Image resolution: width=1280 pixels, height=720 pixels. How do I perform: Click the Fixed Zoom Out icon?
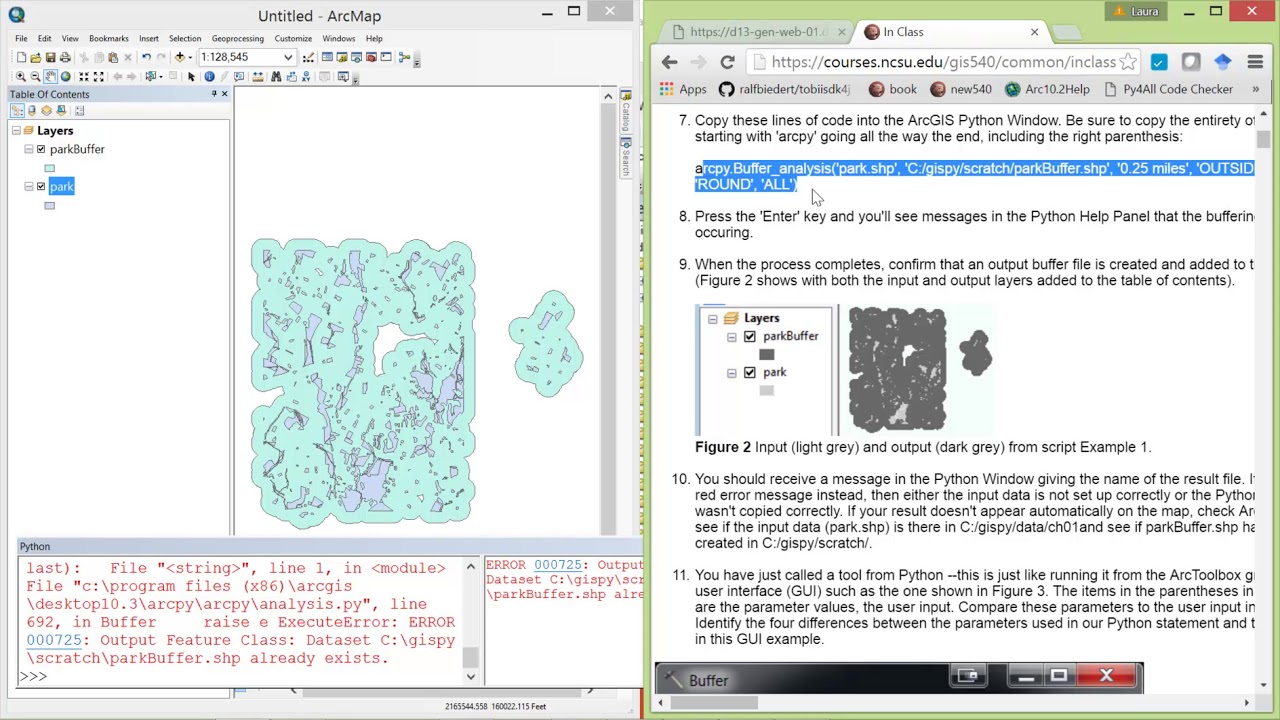[98, 77]
